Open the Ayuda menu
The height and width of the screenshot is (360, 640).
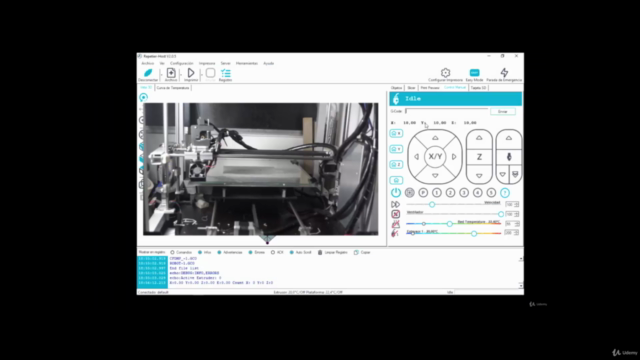coord(269,63)
